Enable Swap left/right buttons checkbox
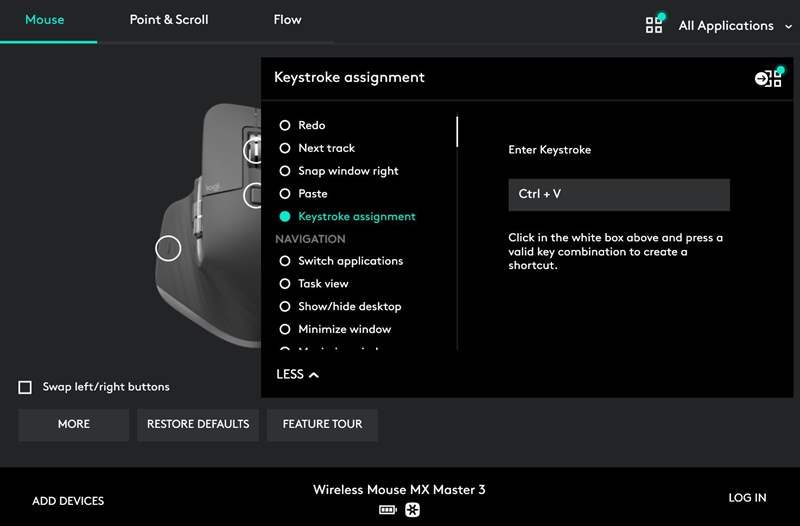Screen dimensions: 800x526 [25, 387]
